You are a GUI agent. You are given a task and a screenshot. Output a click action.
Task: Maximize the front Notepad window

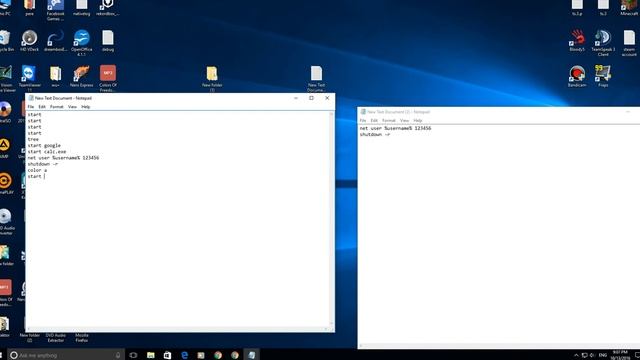click(x=311, y=98)
